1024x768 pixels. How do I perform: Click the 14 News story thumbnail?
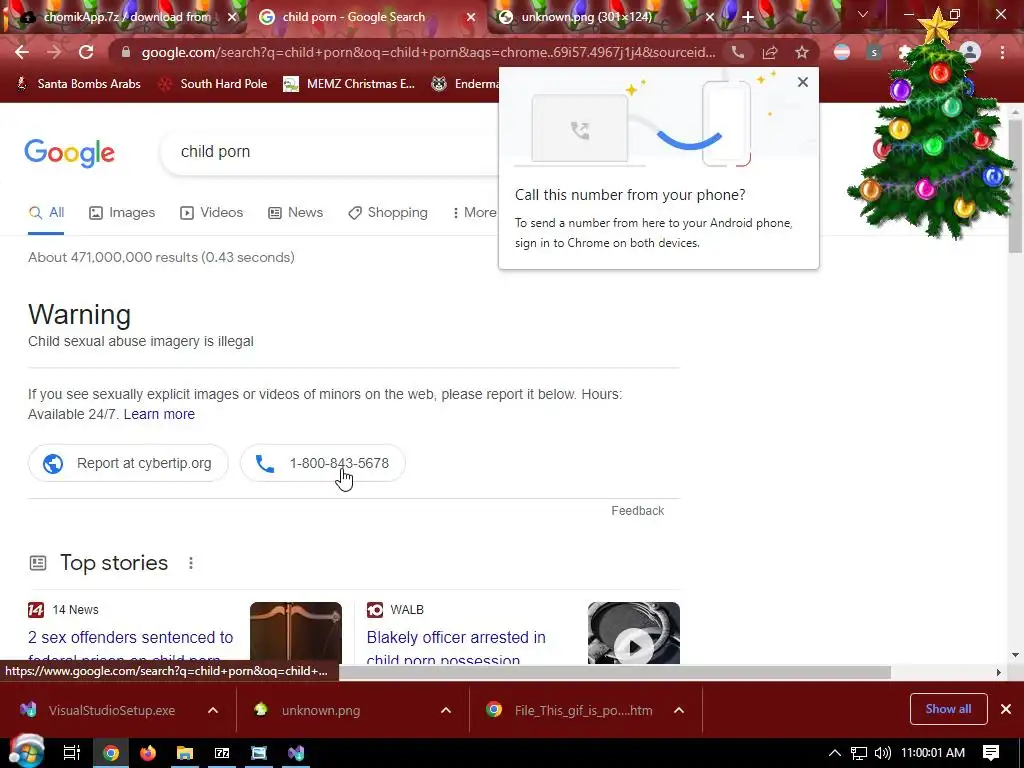click(296, 633)
